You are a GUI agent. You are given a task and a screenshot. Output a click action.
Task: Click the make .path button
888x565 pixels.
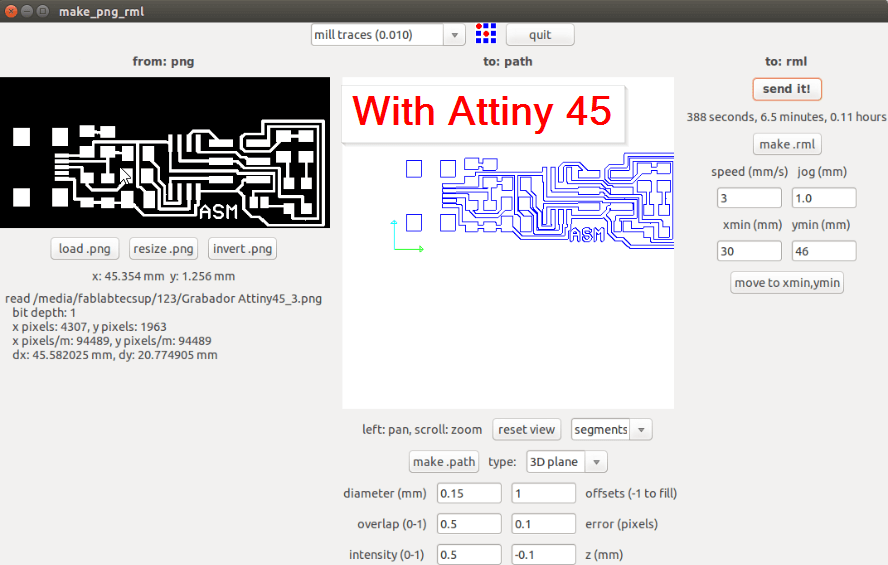pyautogui.click(x=444, y=462)
